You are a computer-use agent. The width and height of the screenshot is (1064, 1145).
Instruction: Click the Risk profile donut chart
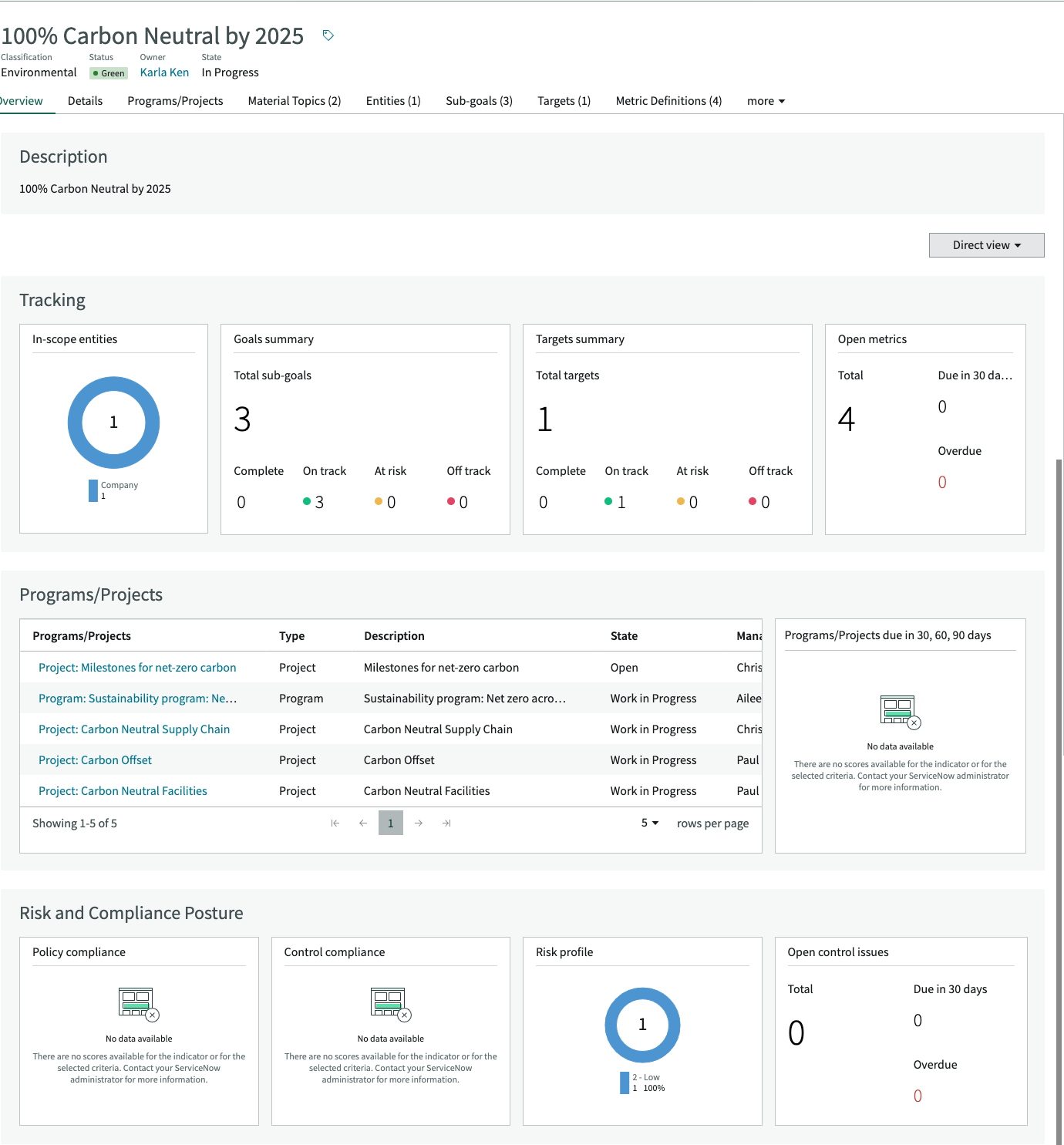pyautogui.click(x=642, y=1025)
